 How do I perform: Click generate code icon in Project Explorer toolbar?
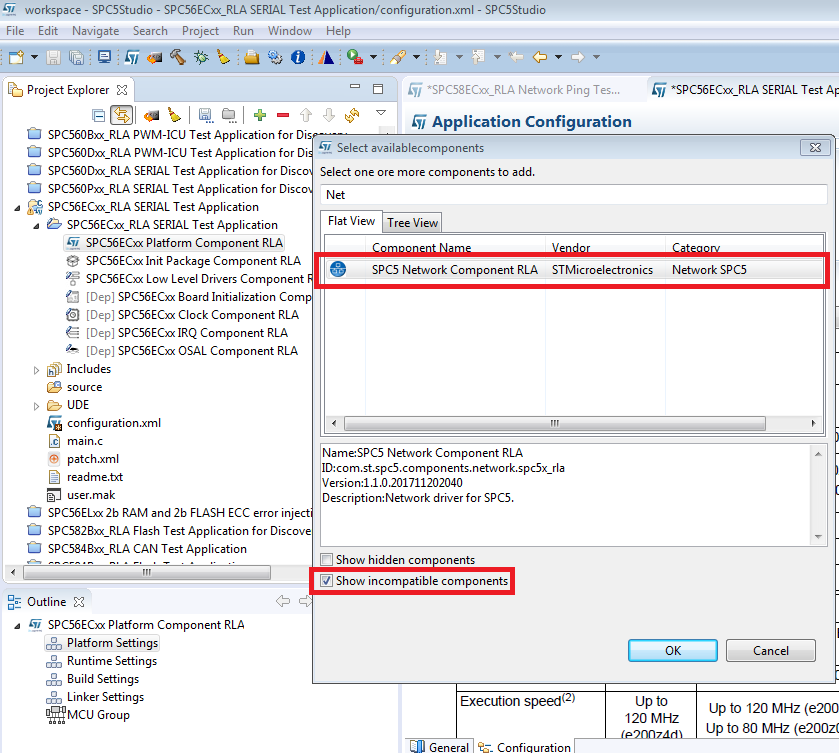point(152,115)
